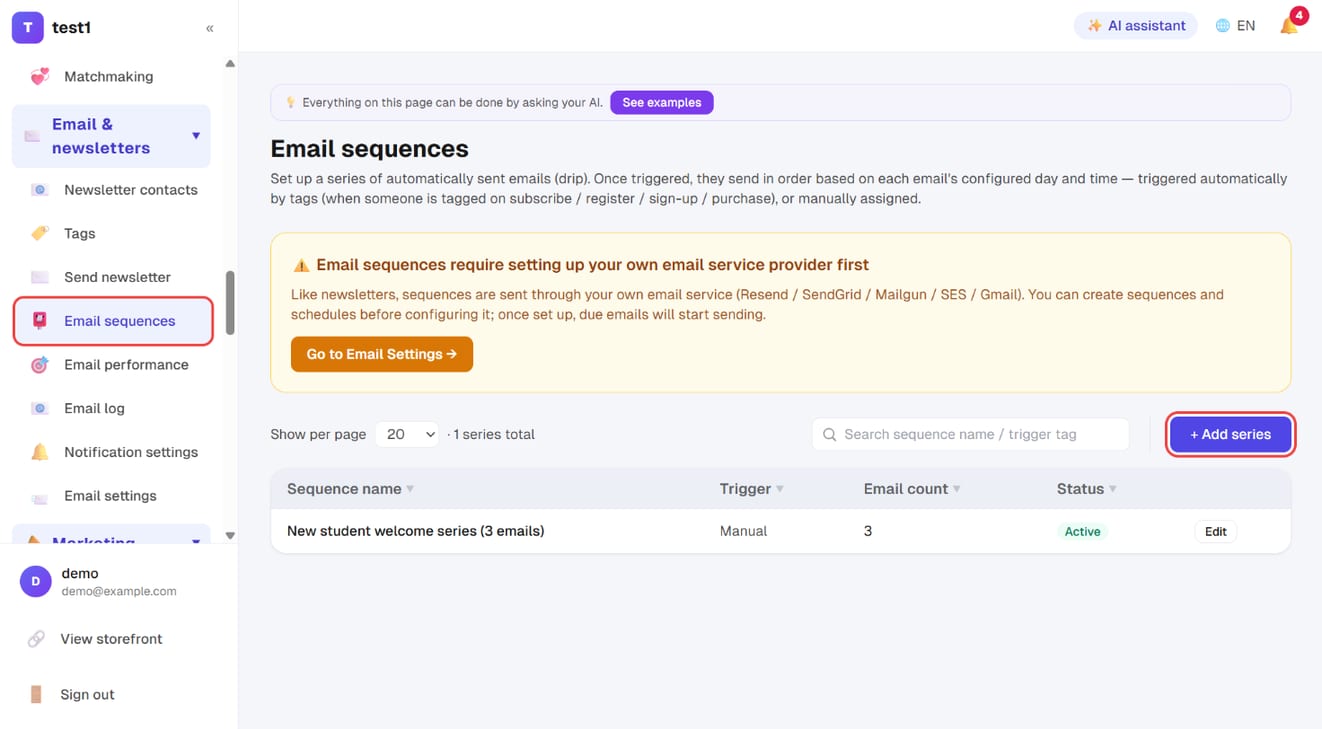Open the Show per page dropdown
This screenshot has width=1322, height=729.
pyautogui.click(x=407, y=434)
